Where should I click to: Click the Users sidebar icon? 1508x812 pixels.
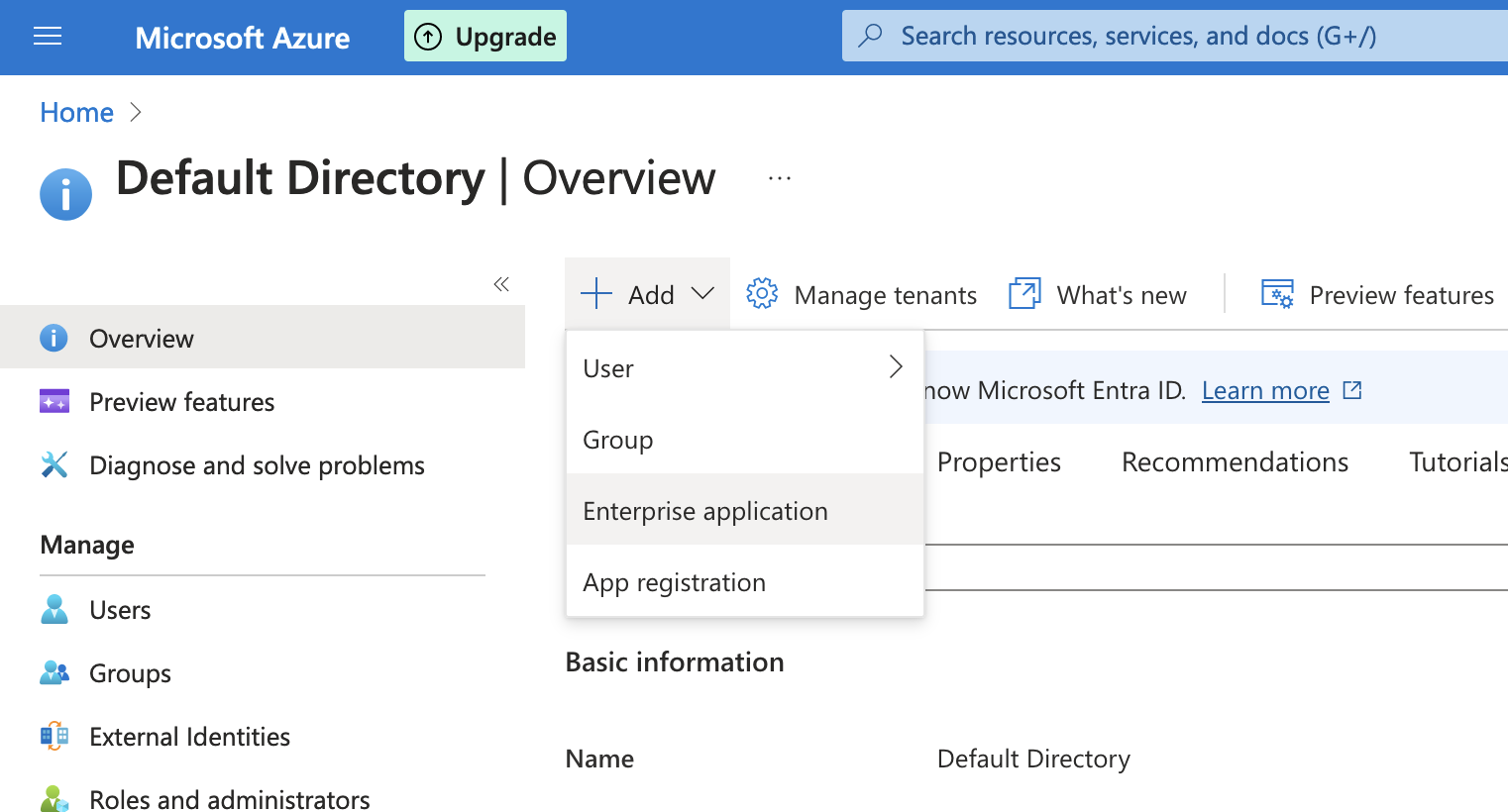point(54,610)
